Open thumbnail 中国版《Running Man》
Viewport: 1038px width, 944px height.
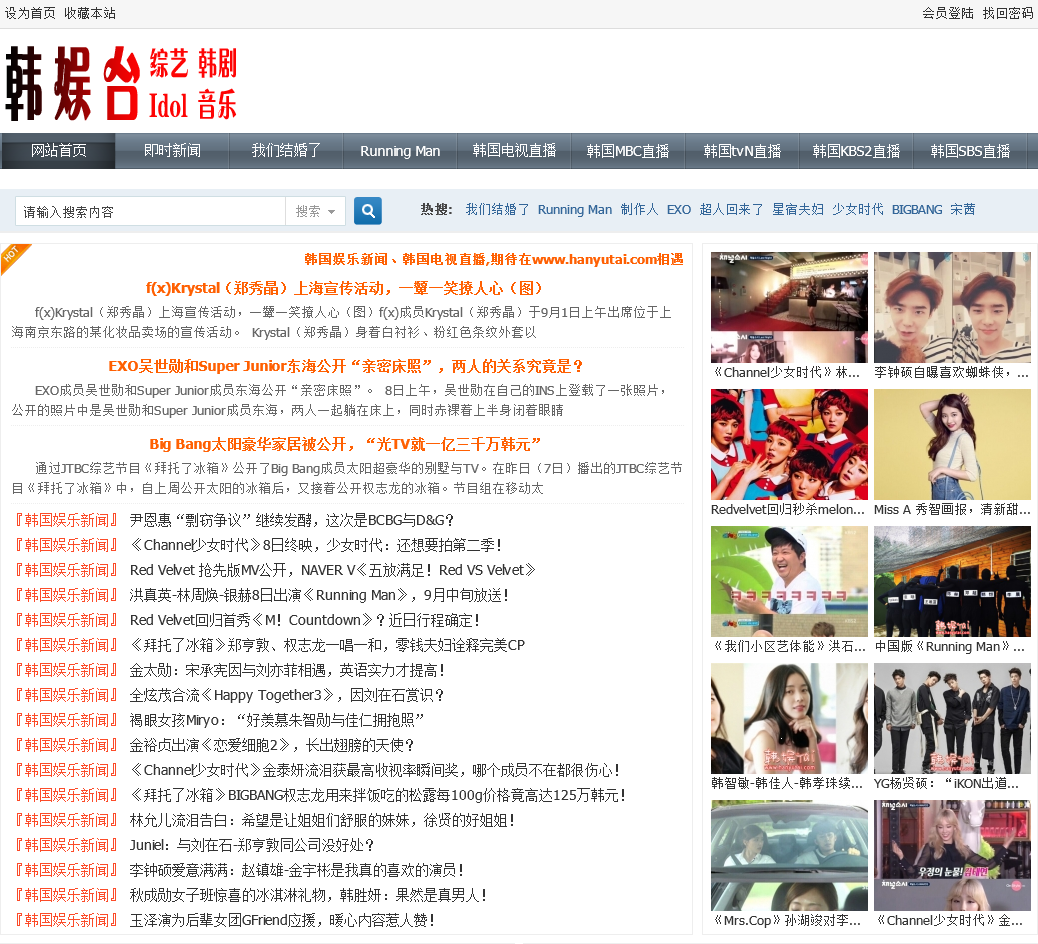tap(952, 581)
